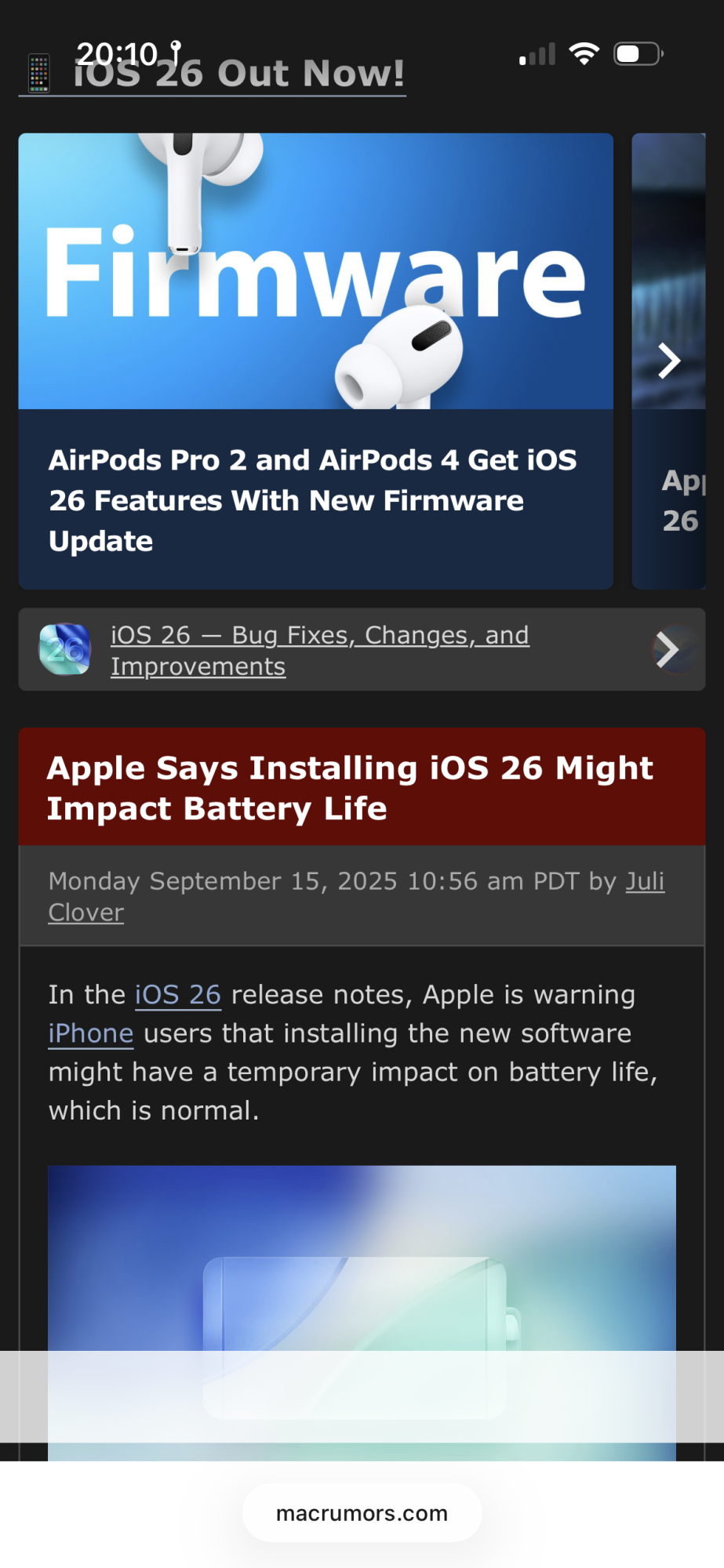Image resolution: width=724 pixels, height=1568 pixels.
Task: Open author Juli Clover's profile link
Action: [x=644, y=881]
